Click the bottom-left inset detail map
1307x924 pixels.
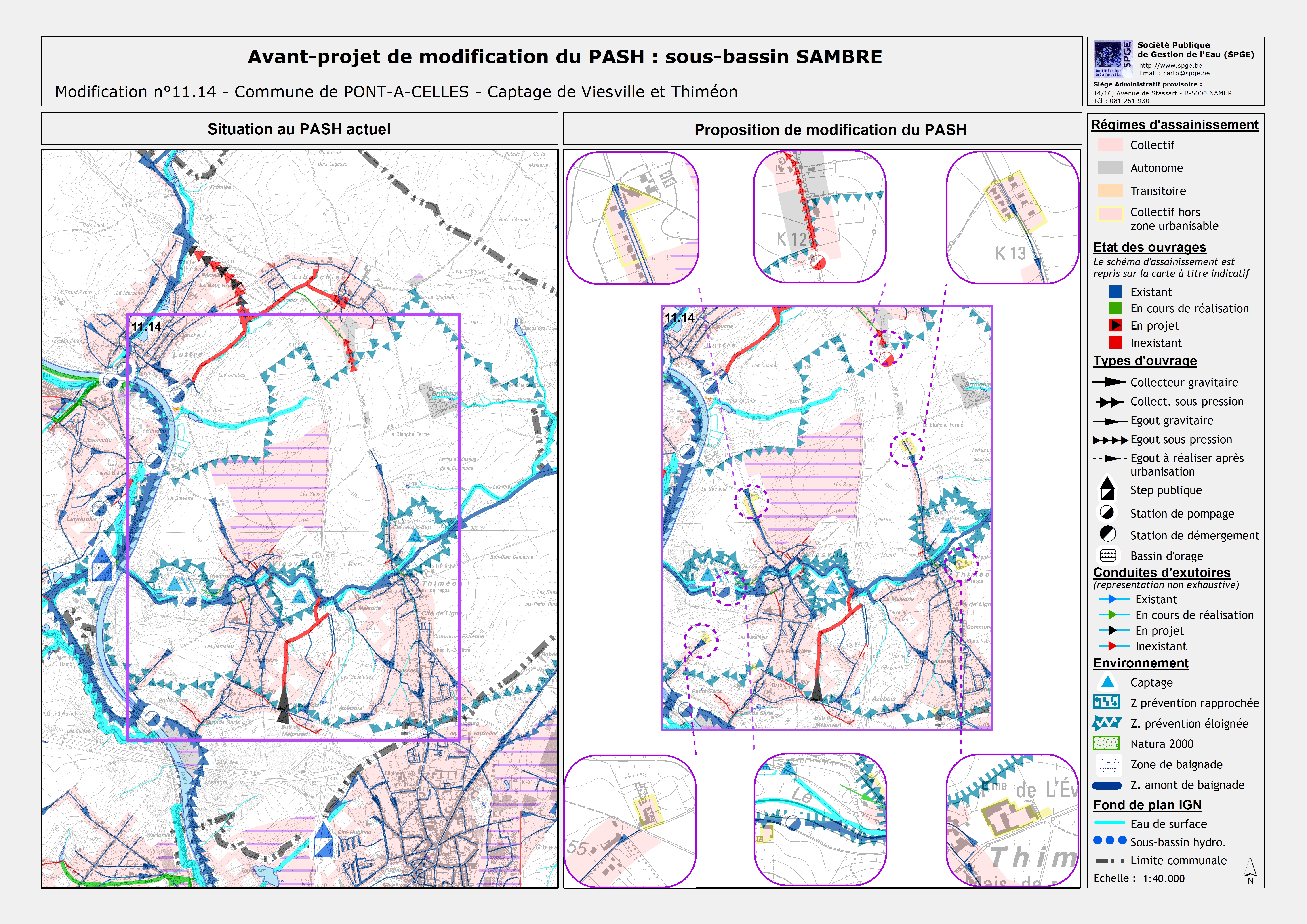pos(630,821)
